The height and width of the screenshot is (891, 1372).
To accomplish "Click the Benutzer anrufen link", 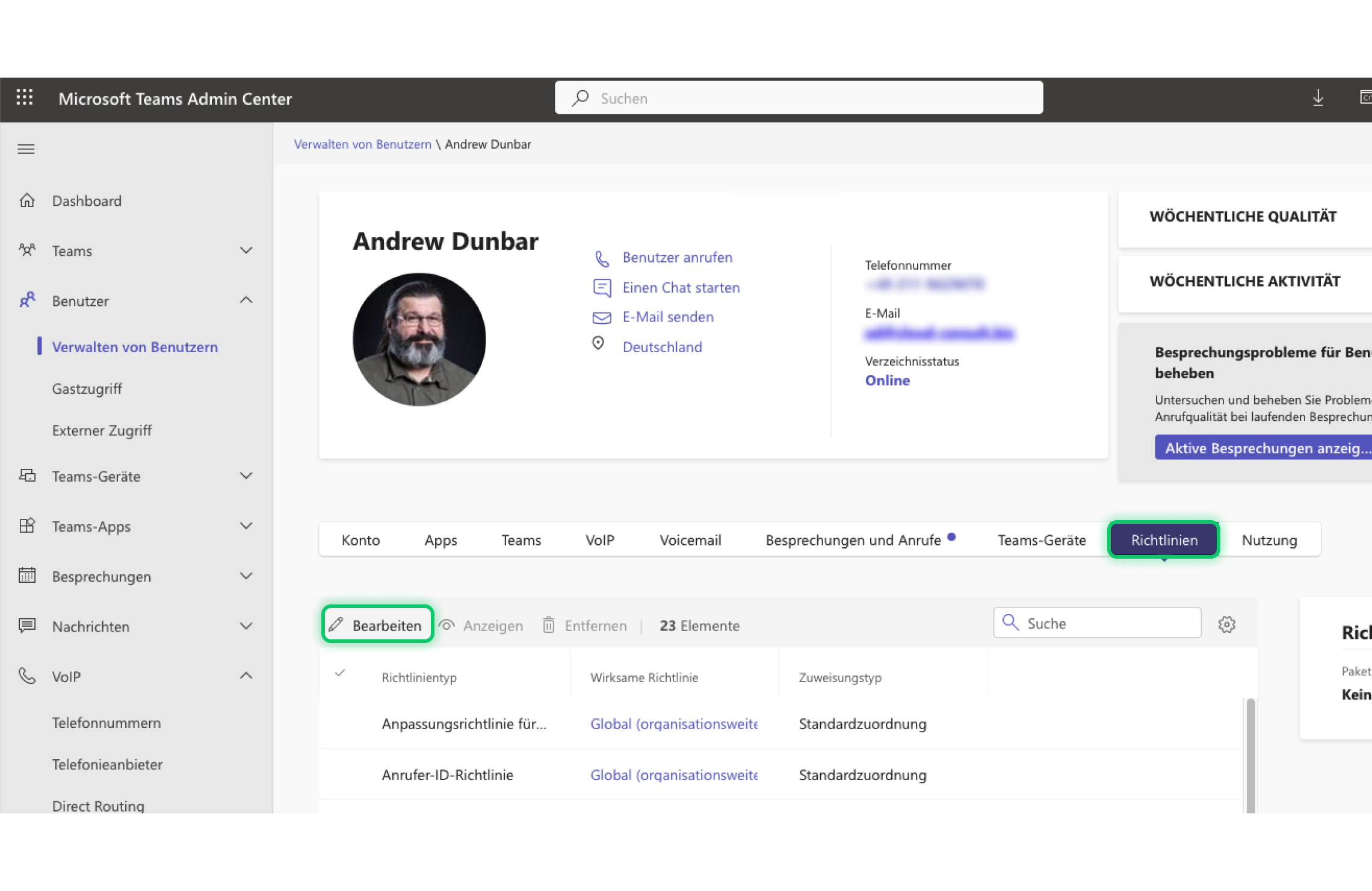I will (x=678, y=258).
